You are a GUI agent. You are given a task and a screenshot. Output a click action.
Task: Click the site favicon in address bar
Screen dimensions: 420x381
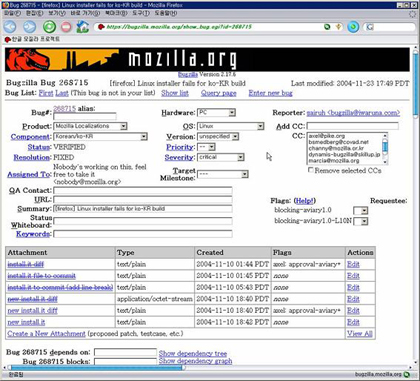tap(101, 27)
